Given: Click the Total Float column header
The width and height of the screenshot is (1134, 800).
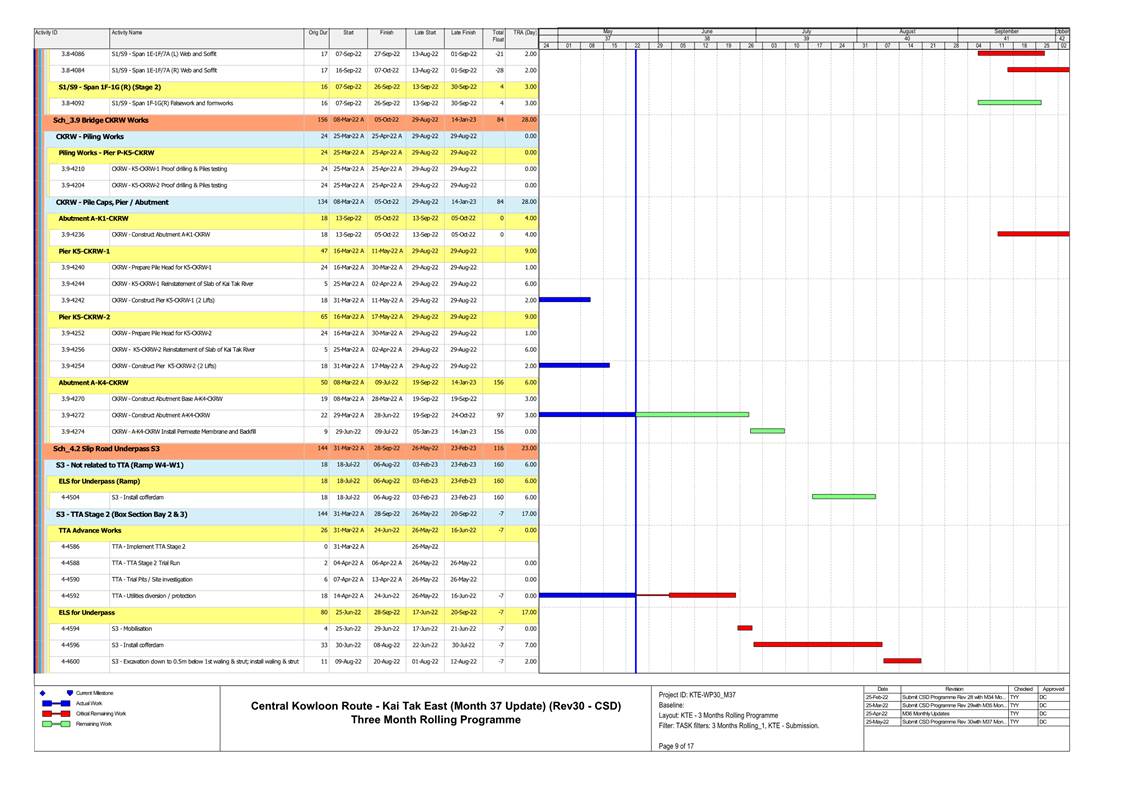Looking at the screenshot, I should point(498,36).
